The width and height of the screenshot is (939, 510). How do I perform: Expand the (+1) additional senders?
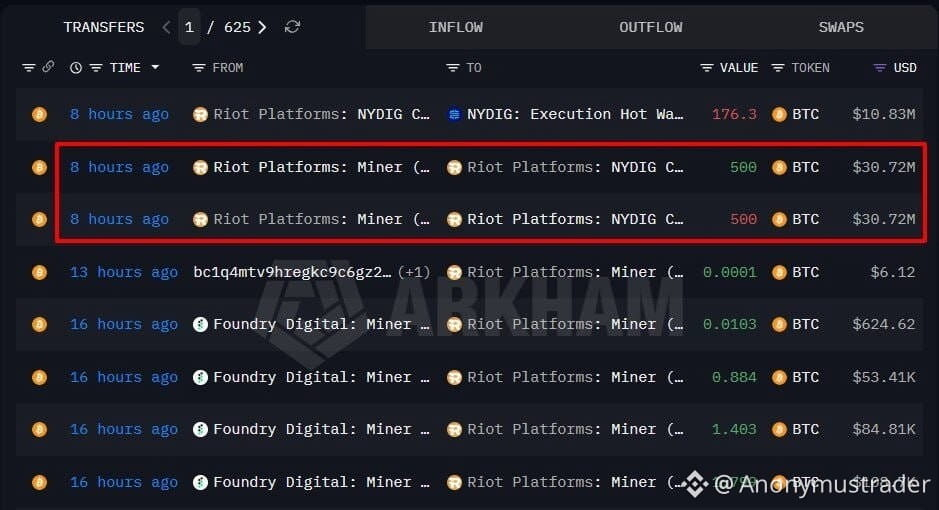(x=414, y=272)
